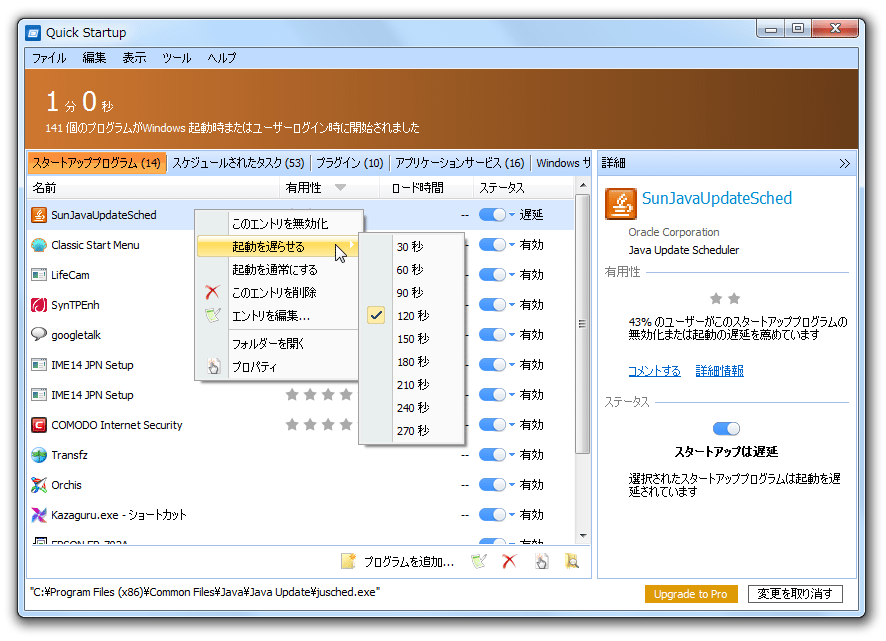Select the checked 120 秒 delay option
Viewport: 886px width, 641px height.
pyautogui.click(x=411, y=315)
